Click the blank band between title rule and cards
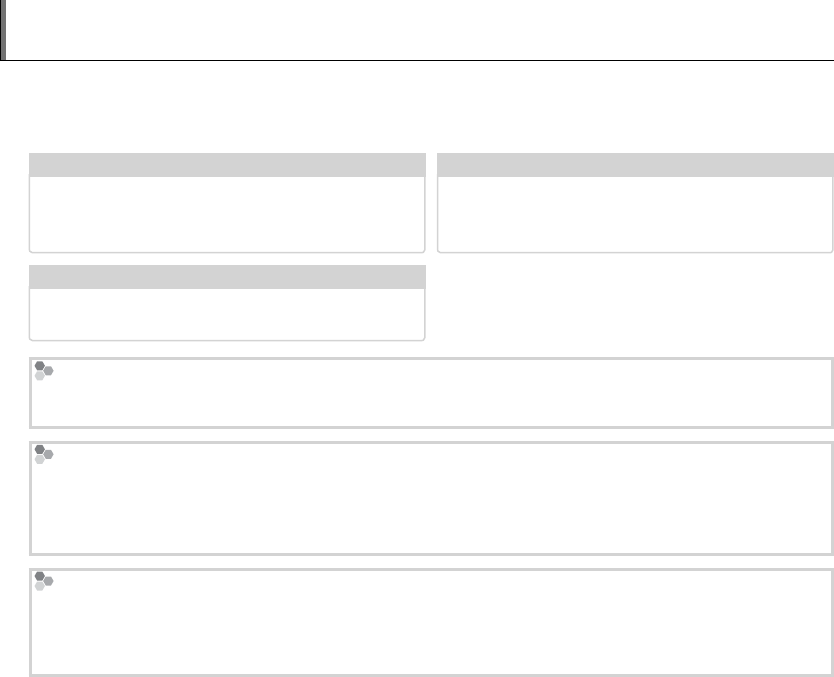This screenshot has width=834, height=677. [x=420, y=107]
